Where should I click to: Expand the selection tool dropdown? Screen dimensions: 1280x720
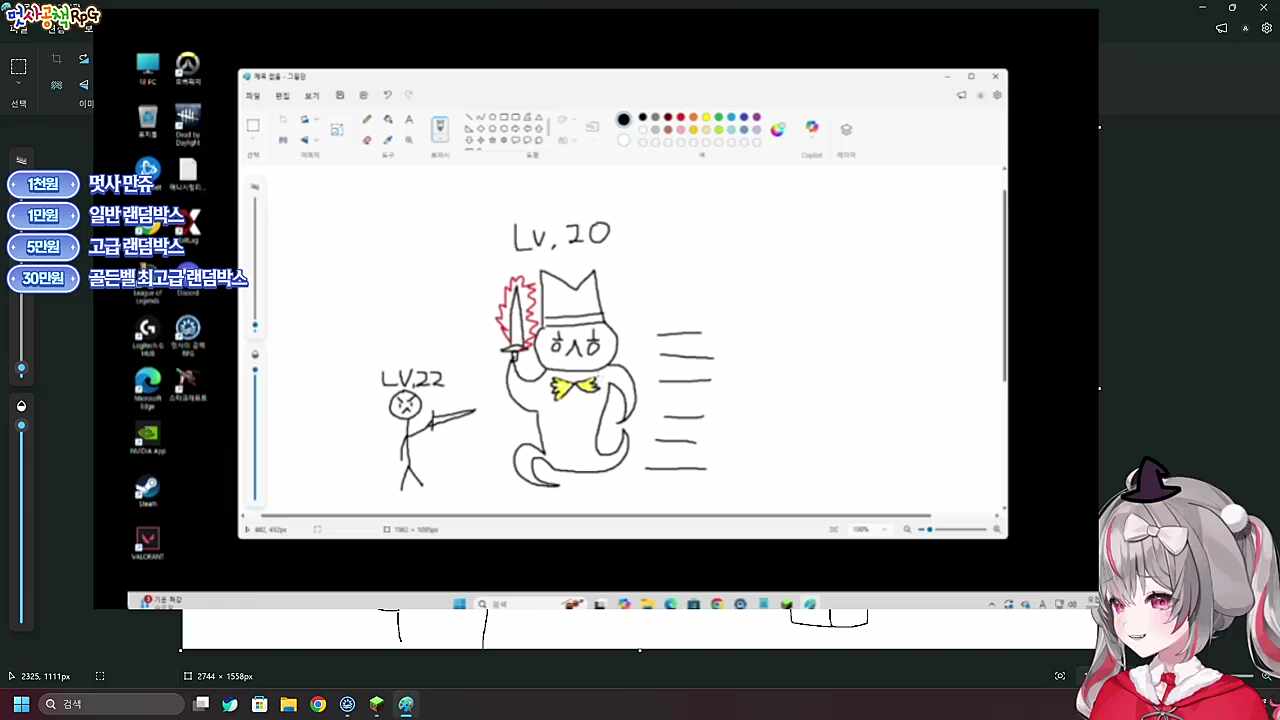254,141
